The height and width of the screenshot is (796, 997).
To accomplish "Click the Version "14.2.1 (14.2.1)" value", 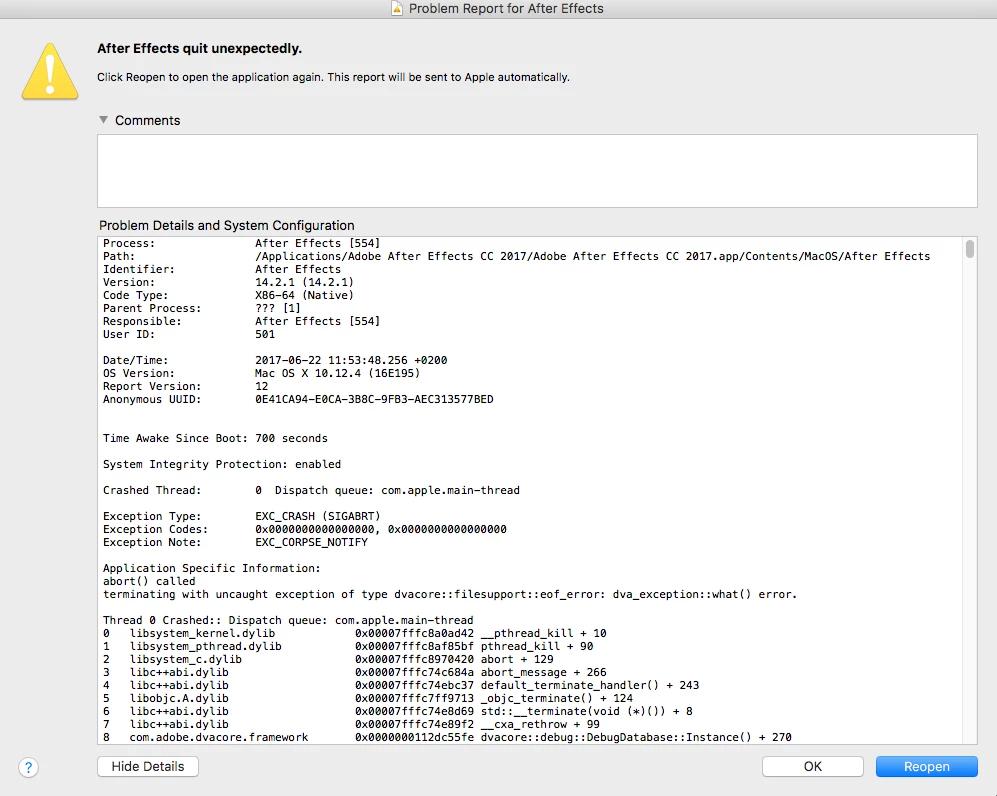I will coord(304,282).
